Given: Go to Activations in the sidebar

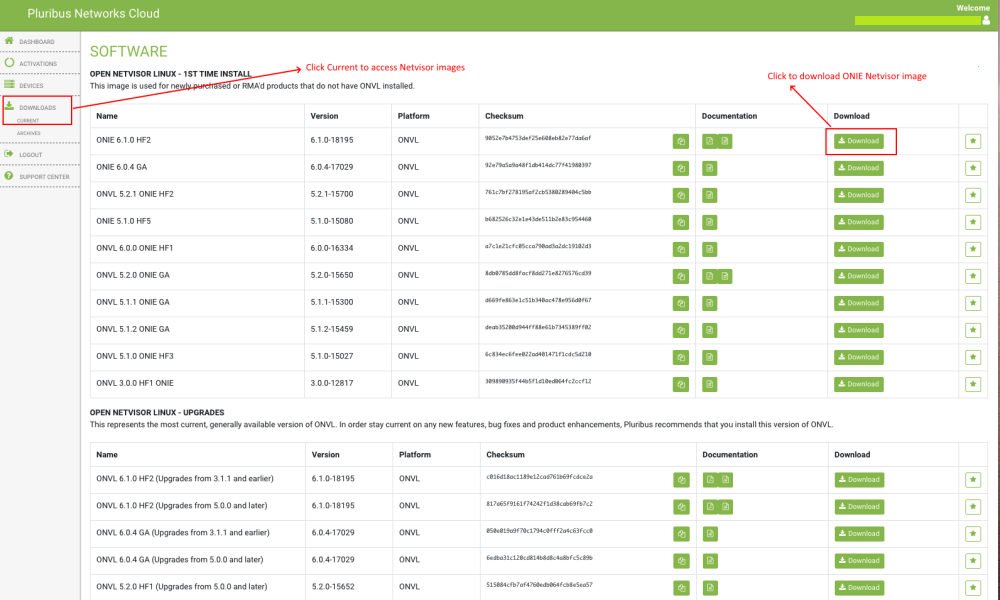Looking at the screenshot, I should click(40, 63).
